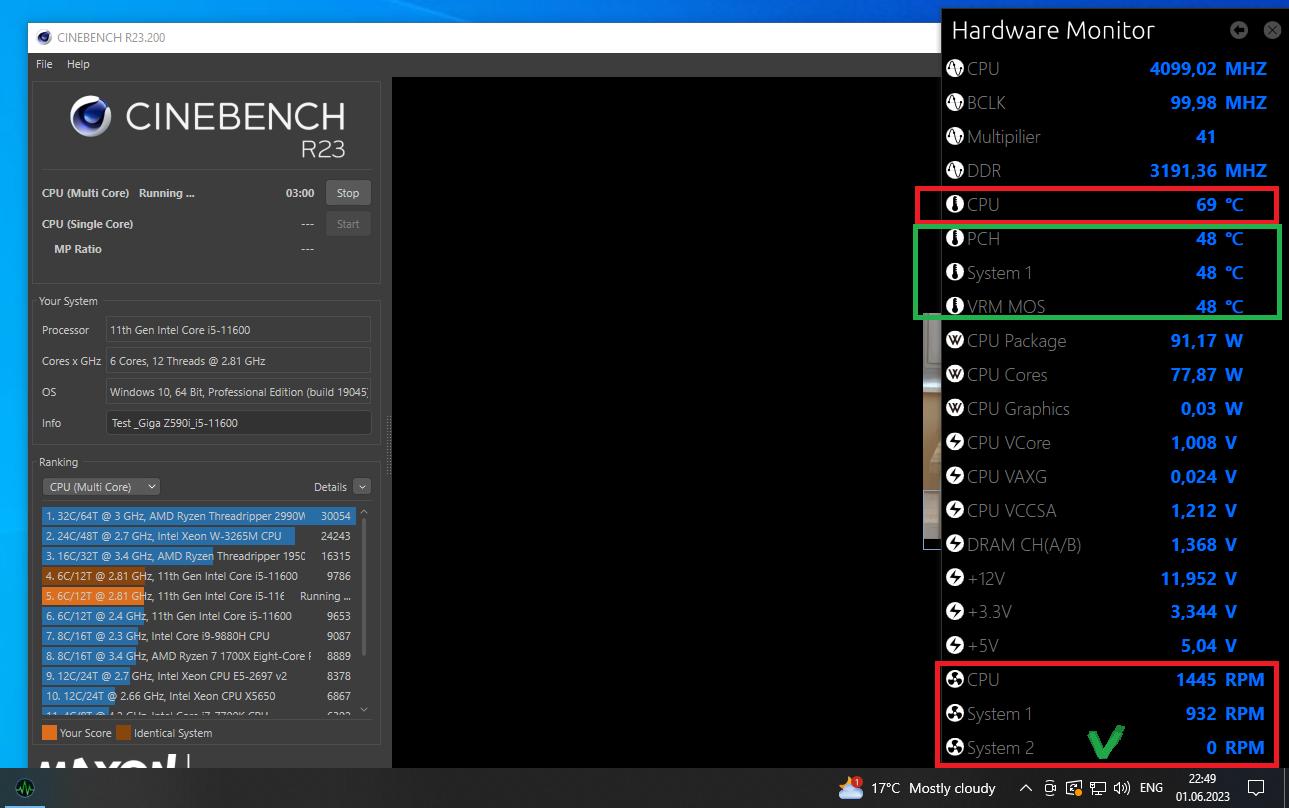Click the BCLK waveform icon

point(955,103)
